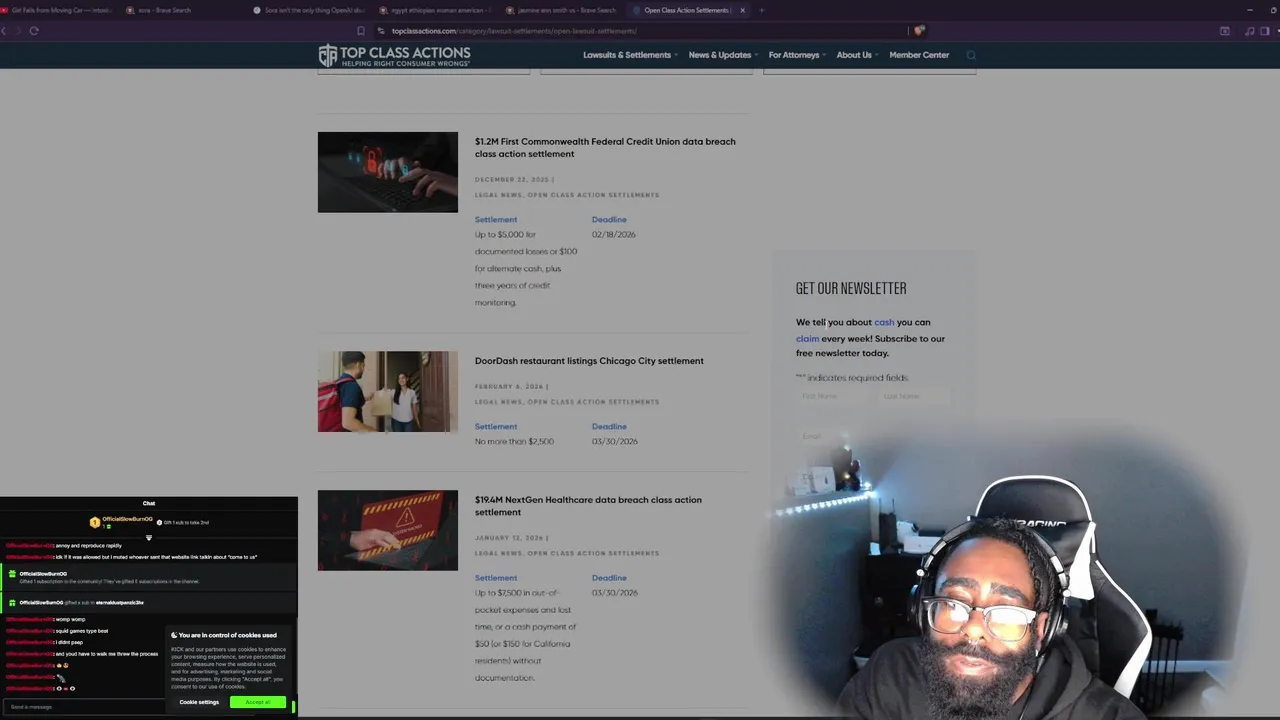1280x720 pixels.
Task: Click NextGen Healthcare warning thumbnail image
Action: (388, 530)
